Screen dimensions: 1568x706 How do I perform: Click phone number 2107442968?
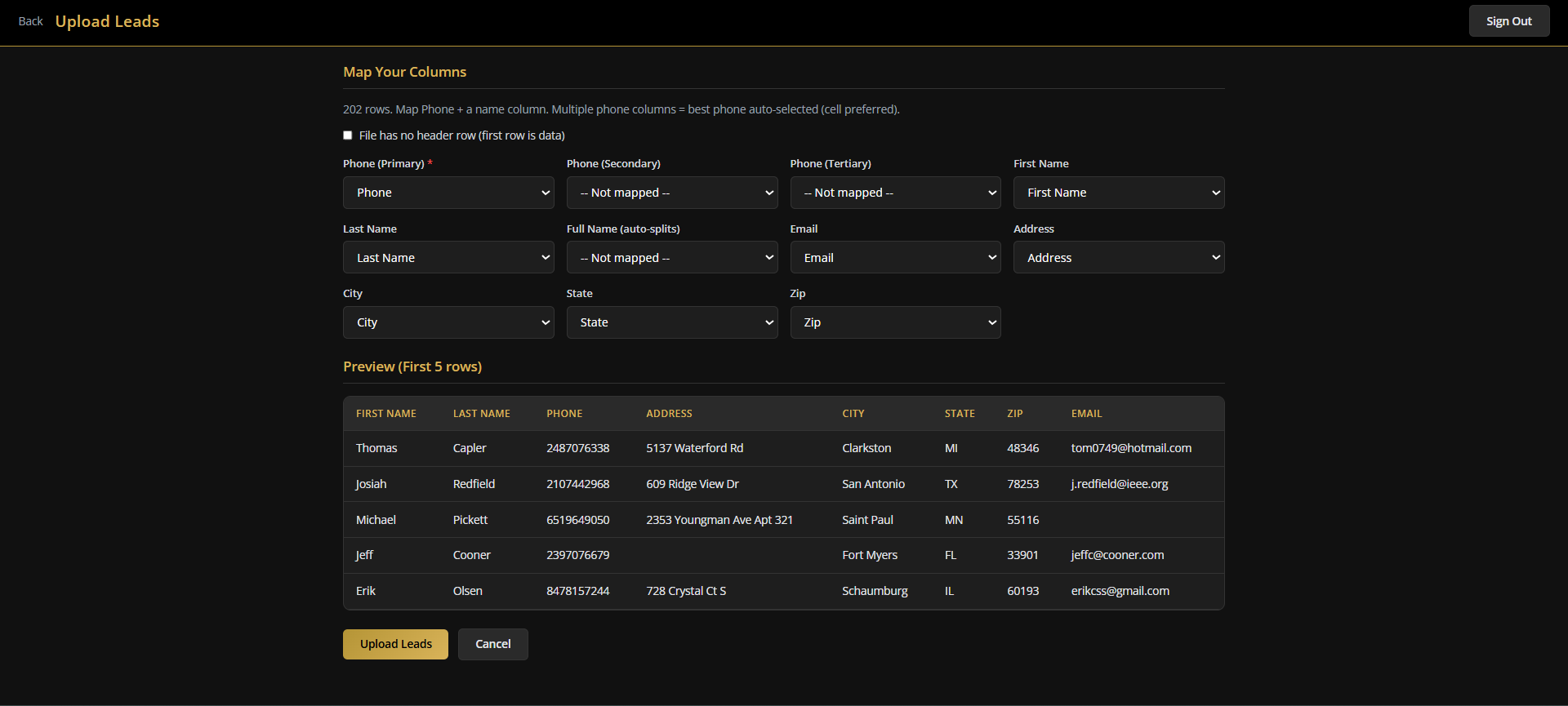coord(578,484)
